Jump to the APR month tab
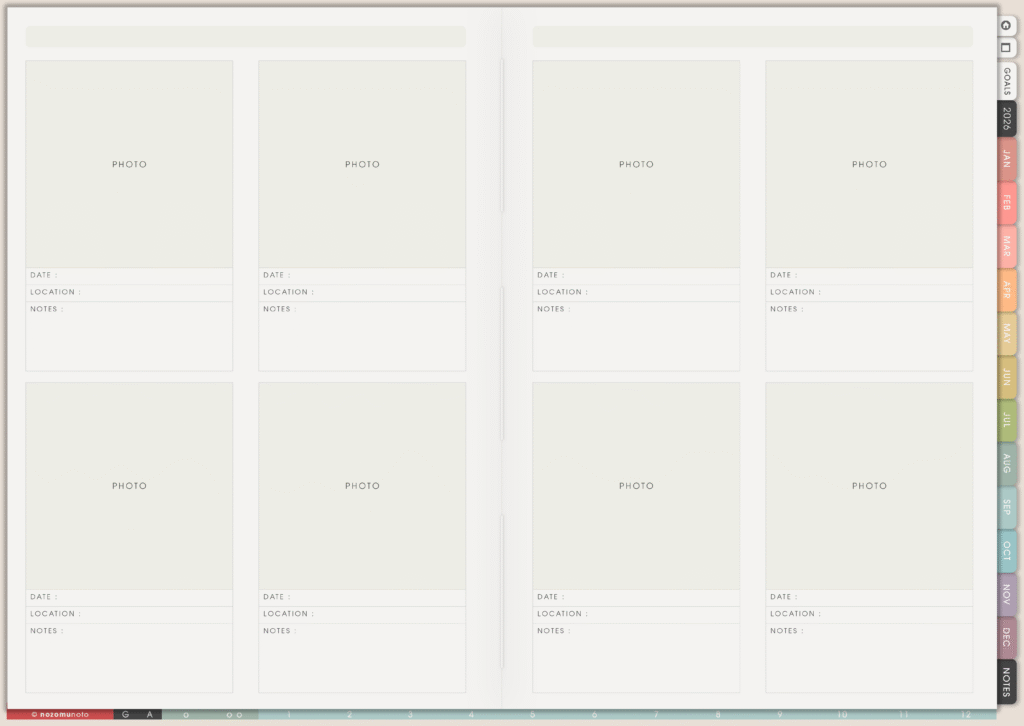Image resolution: width=1024 pixels, height=726 pixels. 1006,290
